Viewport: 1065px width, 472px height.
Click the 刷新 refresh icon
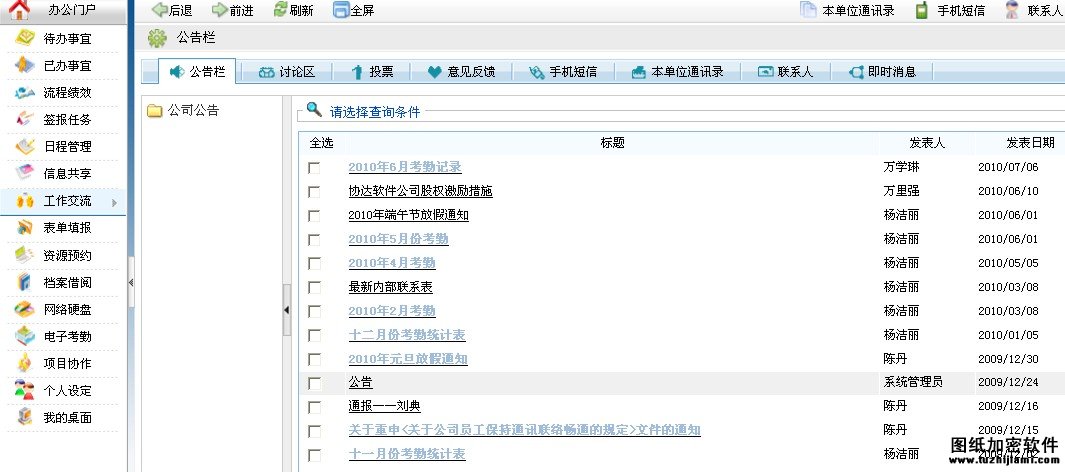[x=281, y=10]
